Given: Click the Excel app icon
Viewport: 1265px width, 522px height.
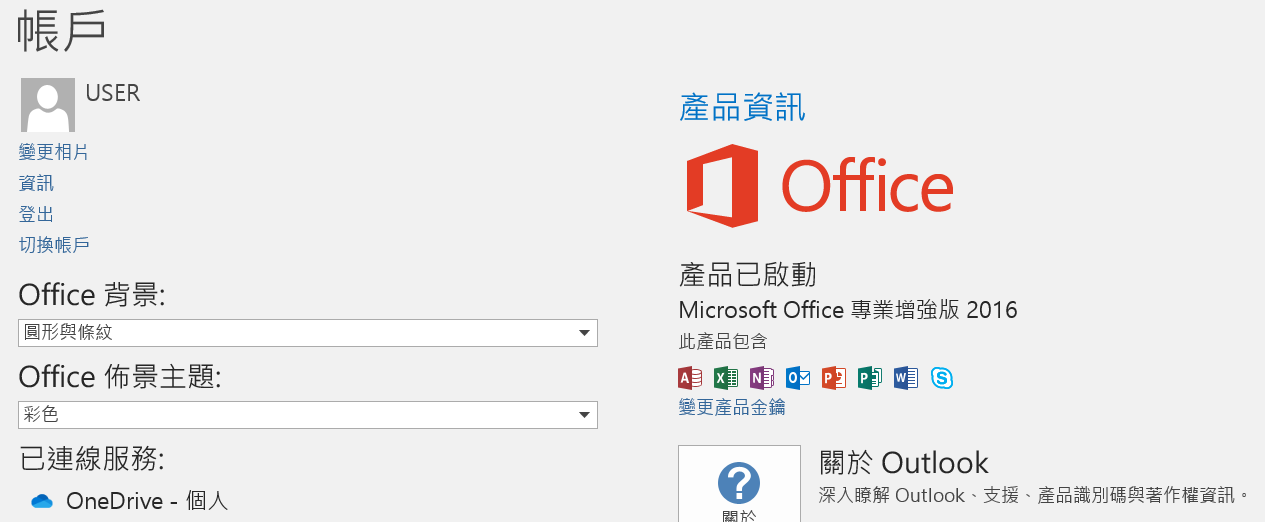Looking at the screenshot, I should point(726,377).
